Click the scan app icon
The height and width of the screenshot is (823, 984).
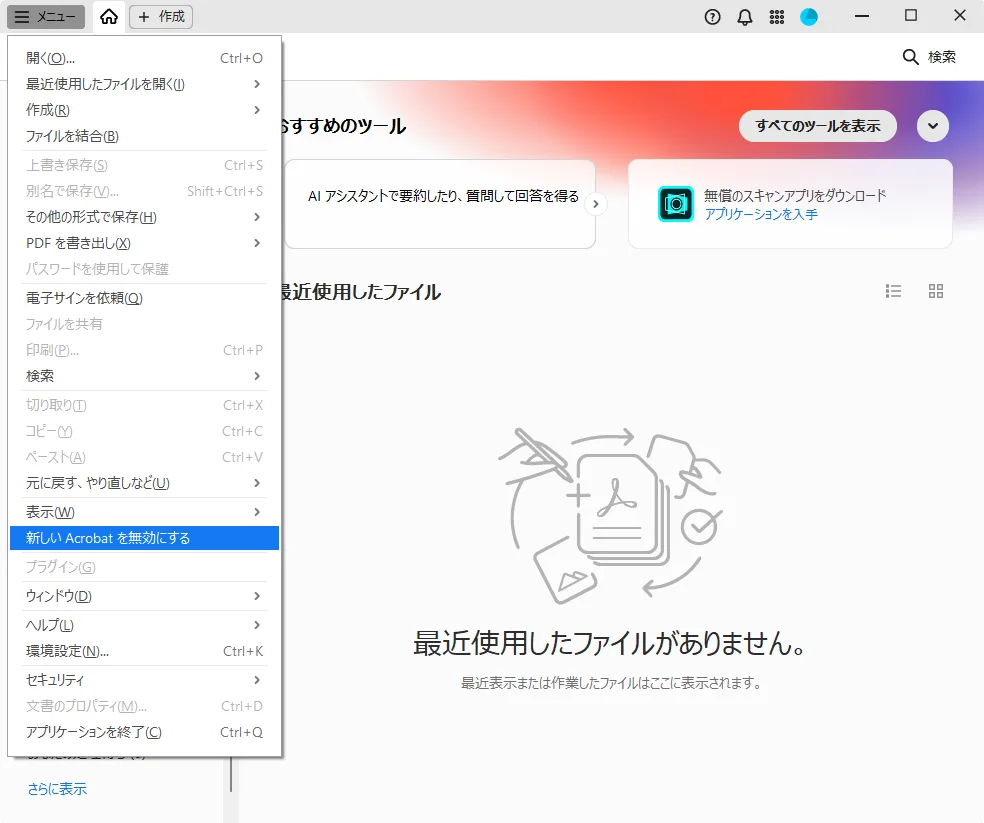676,204
